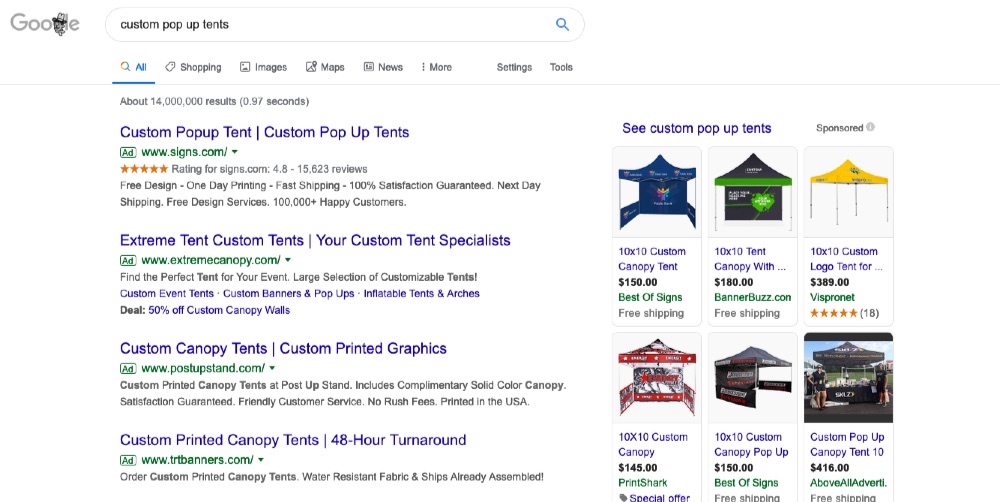Open the Images tab
Image resolution: width=1000 pixels, height=502 pixels.
tap(263, 67)
